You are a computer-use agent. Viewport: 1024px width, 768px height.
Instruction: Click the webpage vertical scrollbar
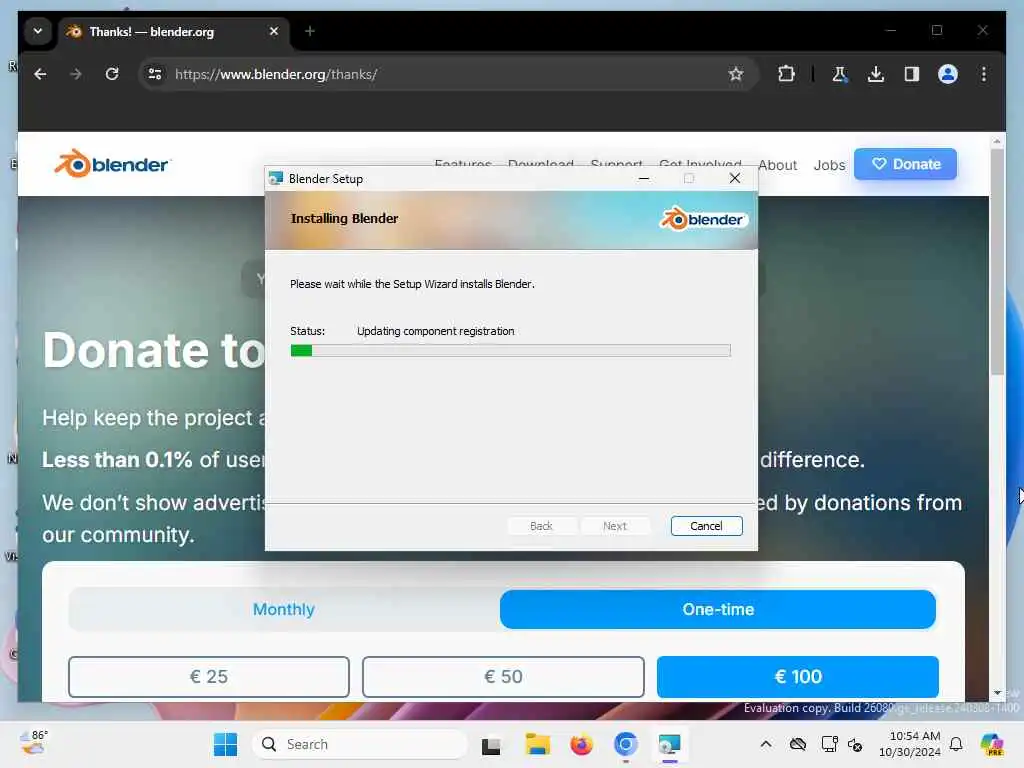coord(997,261)
